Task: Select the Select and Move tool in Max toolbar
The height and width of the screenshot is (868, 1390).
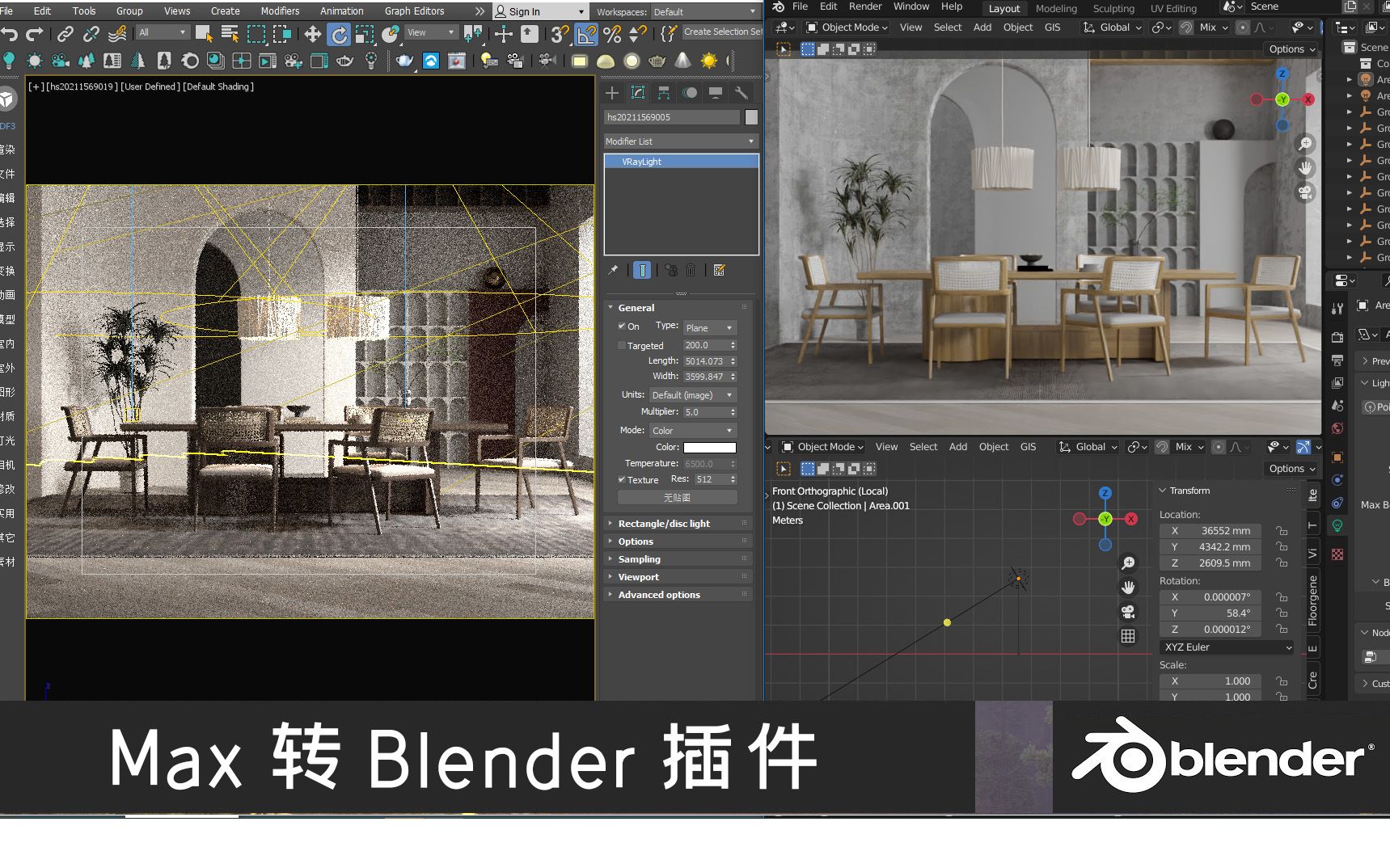Action: [311, 34]
